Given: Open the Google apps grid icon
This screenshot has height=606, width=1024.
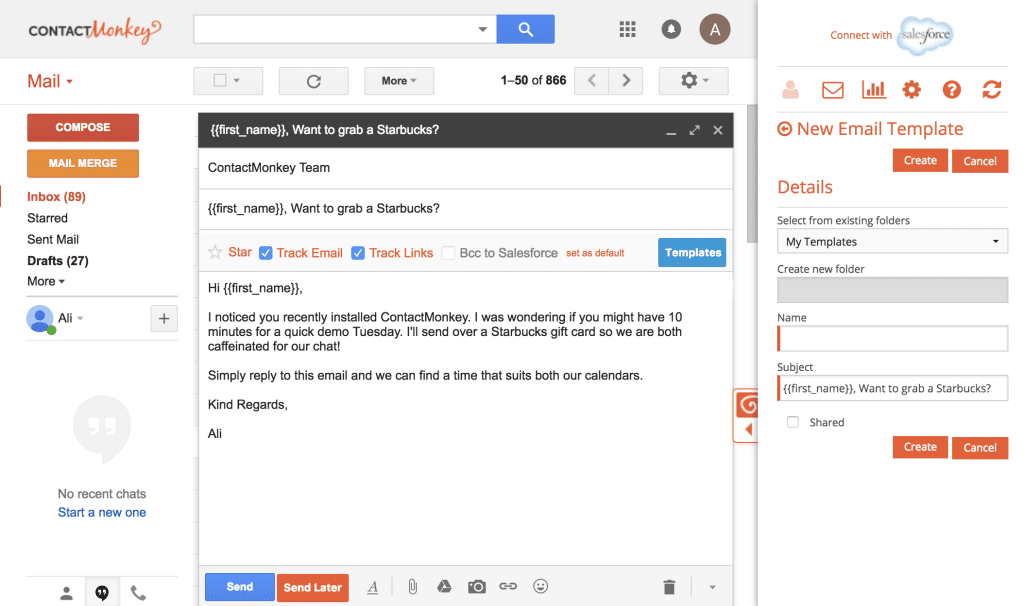Looking at the screenshot, I should [x=628, y=29].
